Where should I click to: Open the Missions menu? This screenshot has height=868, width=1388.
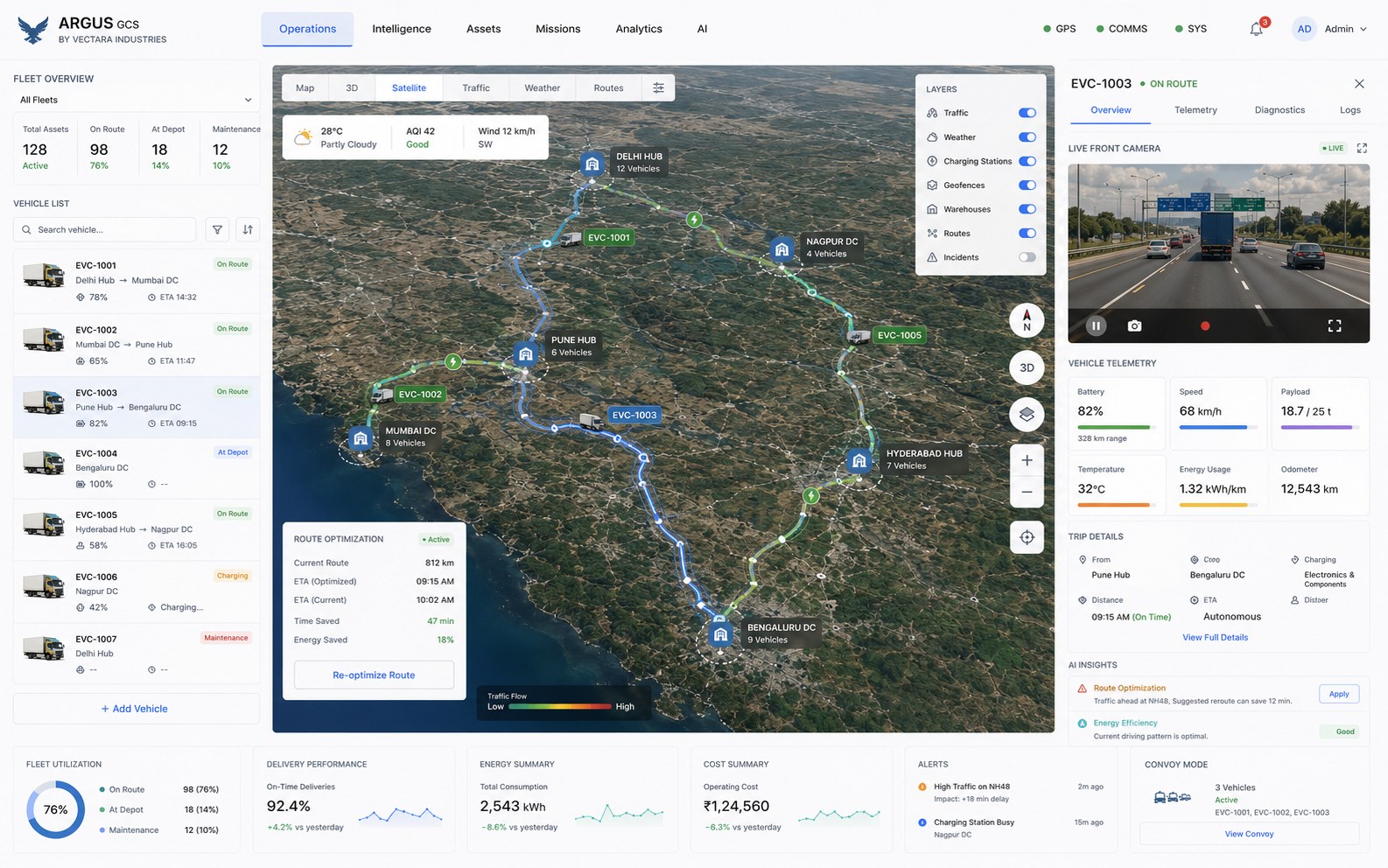[558, 29]
